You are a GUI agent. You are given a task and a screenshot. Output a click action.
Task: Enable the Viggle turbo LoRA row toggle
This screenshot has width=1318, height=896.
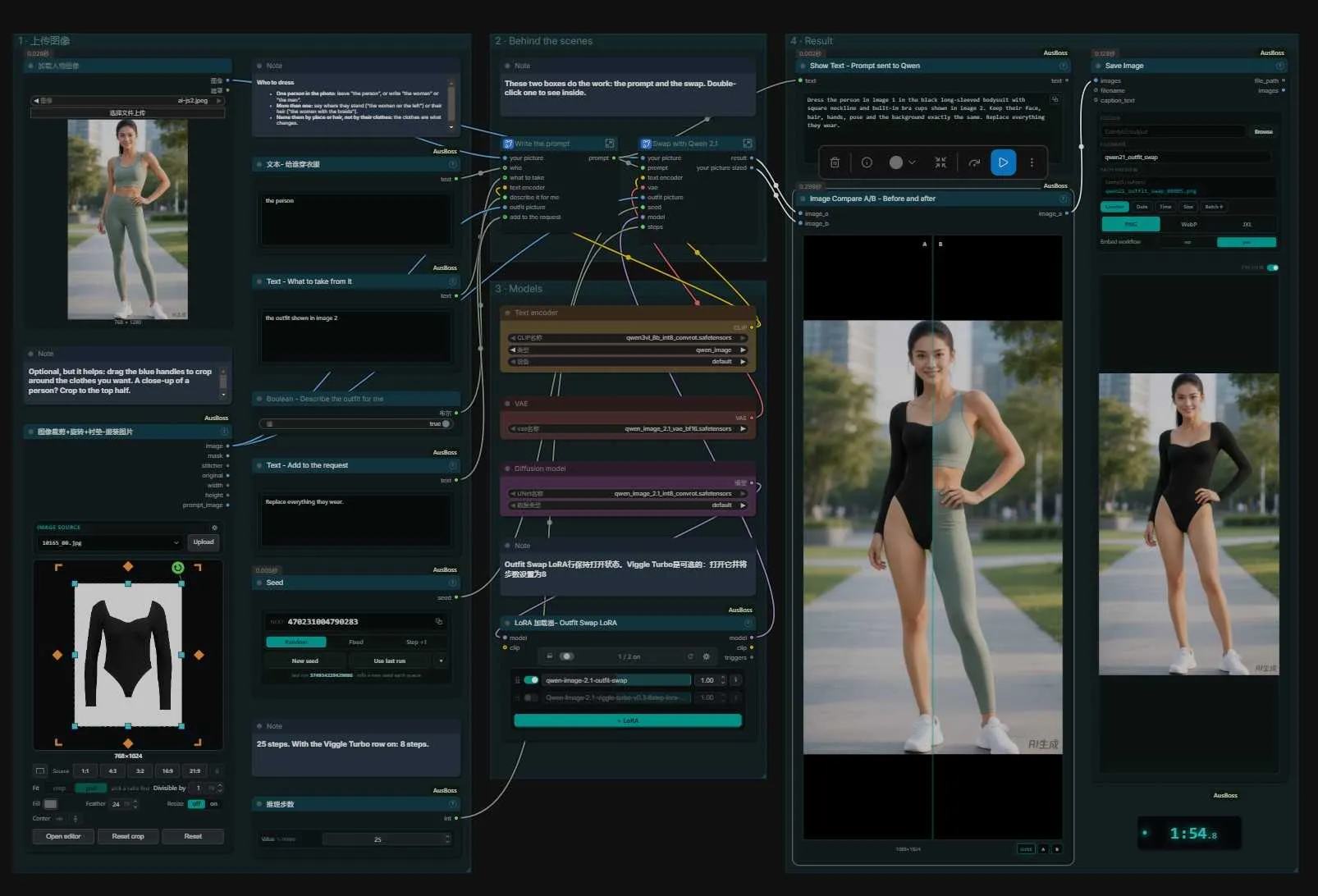click(x=531, y=697)
